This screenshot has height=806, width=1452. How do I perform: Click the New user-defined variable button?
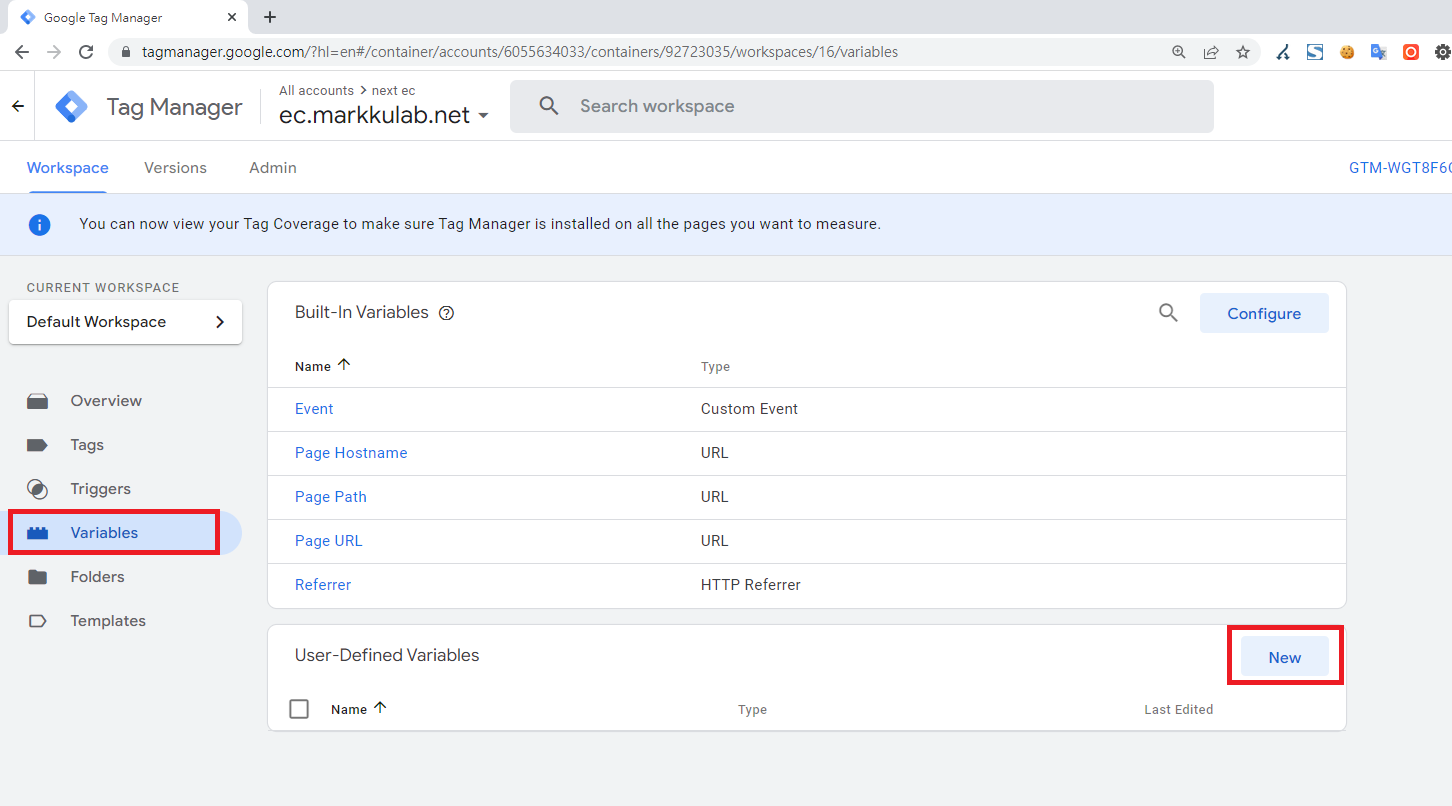(1284, 657)
